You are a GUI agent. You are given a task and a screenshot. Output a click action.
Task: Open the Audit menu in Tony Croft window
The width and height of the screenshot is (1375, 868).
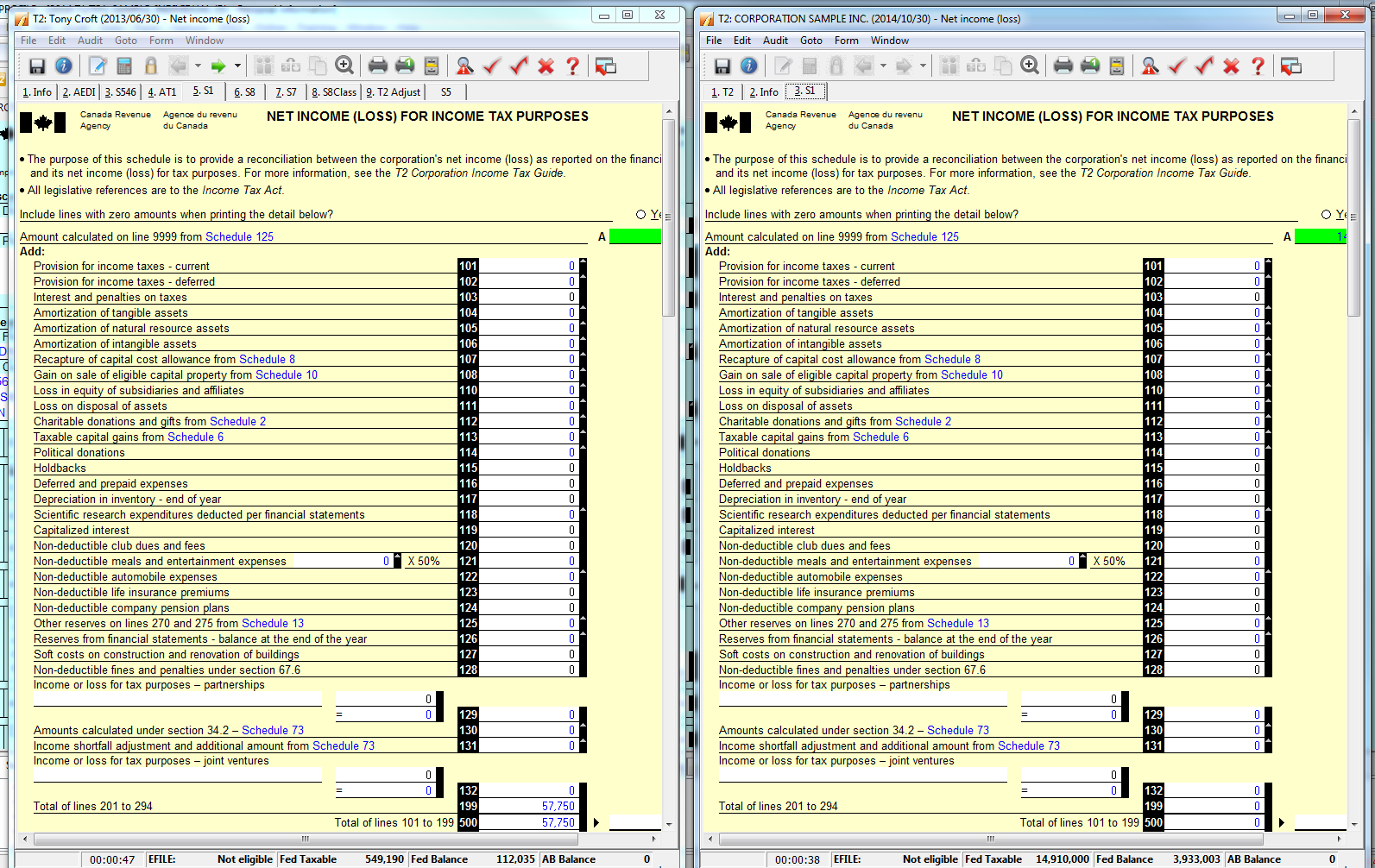90,41
